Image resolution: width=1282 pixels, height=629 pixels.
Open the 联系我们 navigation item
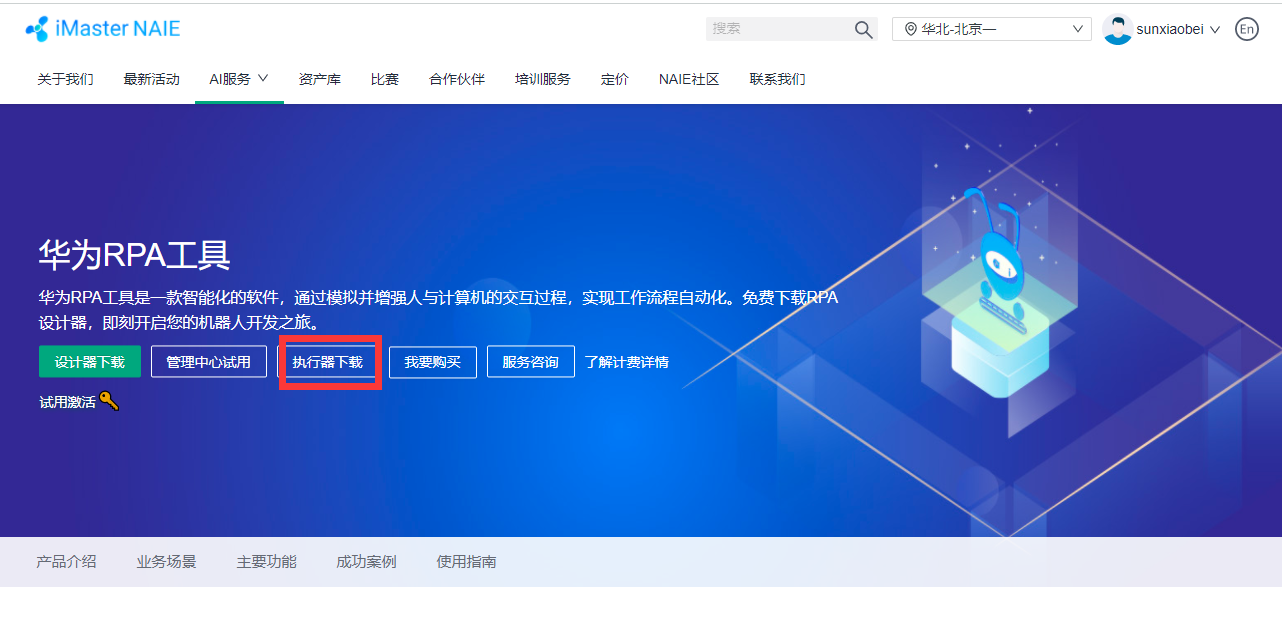[x=777, y=79]
